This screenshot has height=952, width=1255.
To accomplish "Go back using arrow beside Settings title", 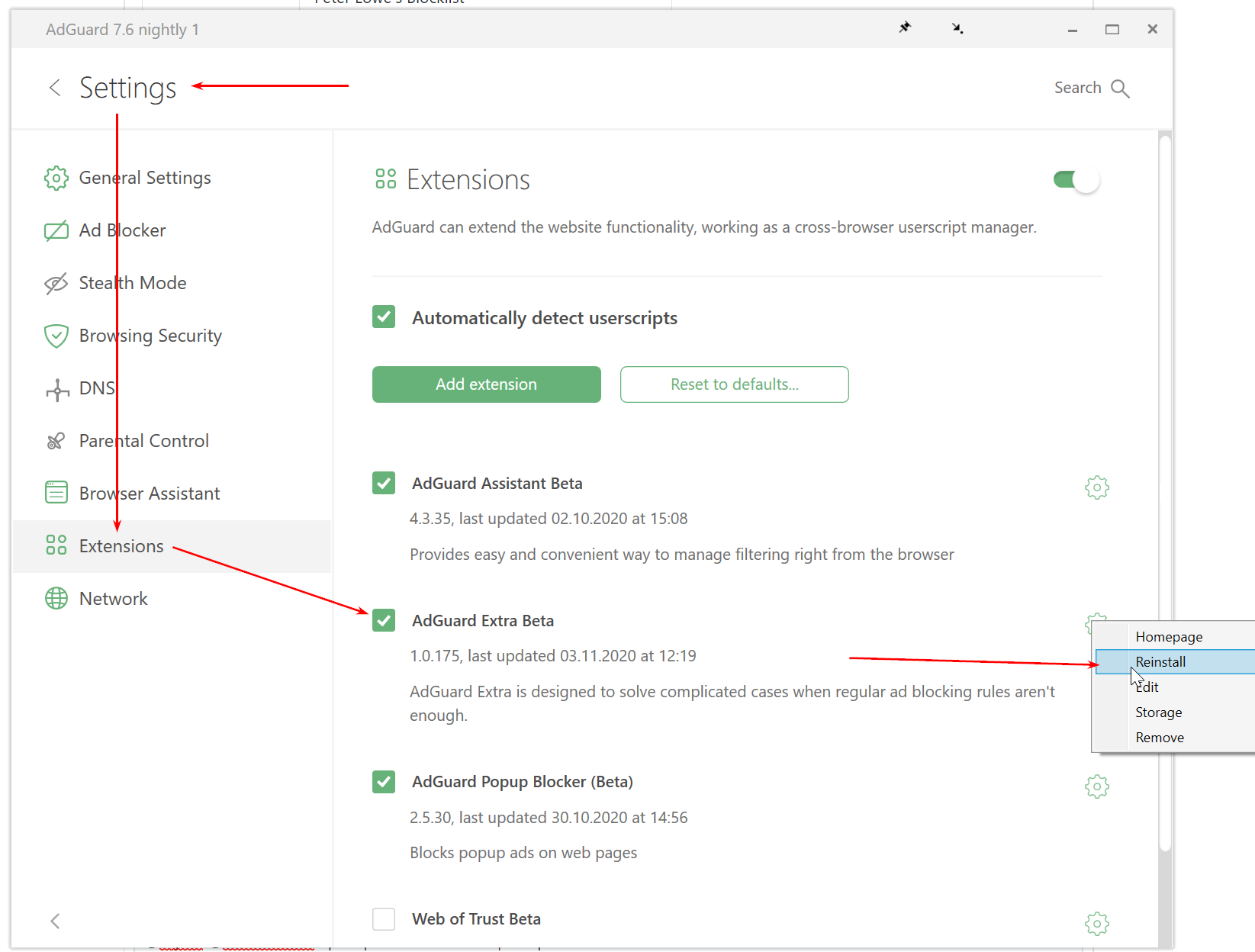I will coord(55,88).
